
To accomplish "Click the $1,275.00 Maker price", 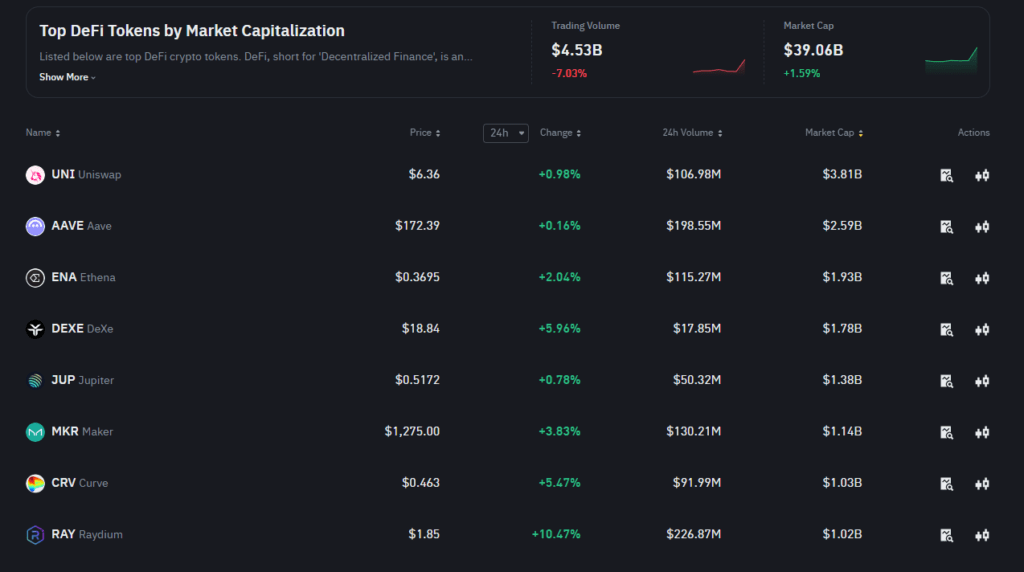I will click(412, 432).
